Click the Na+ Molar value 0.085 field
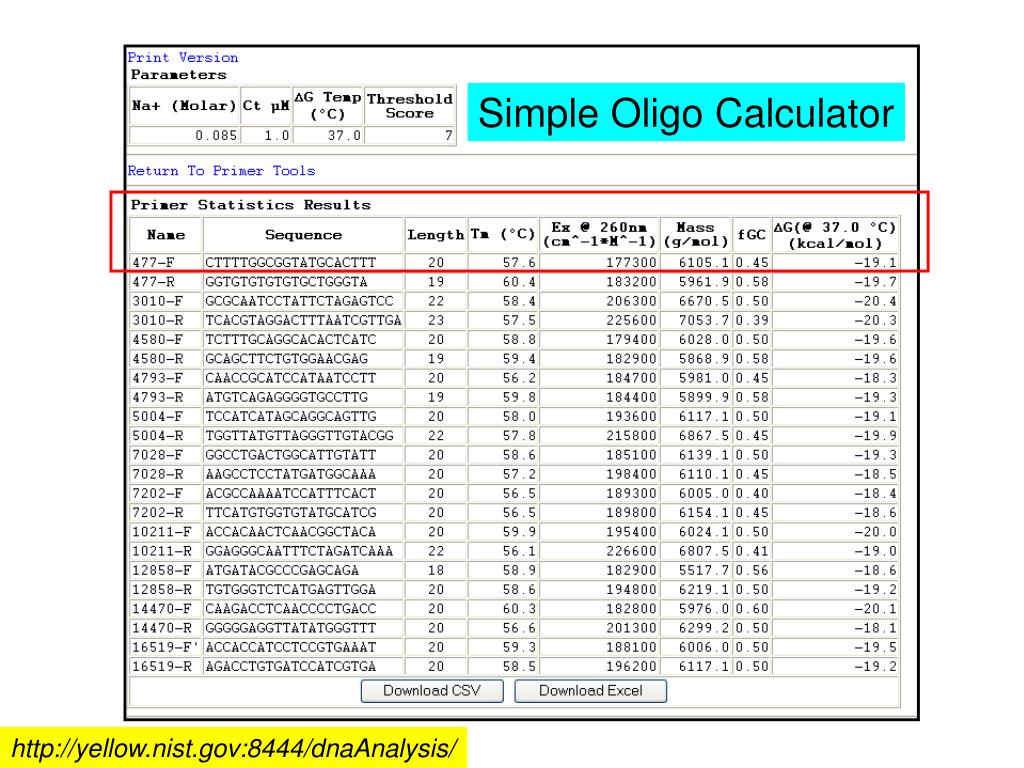This screenshot has width=1024, height=768. point(184,135)
